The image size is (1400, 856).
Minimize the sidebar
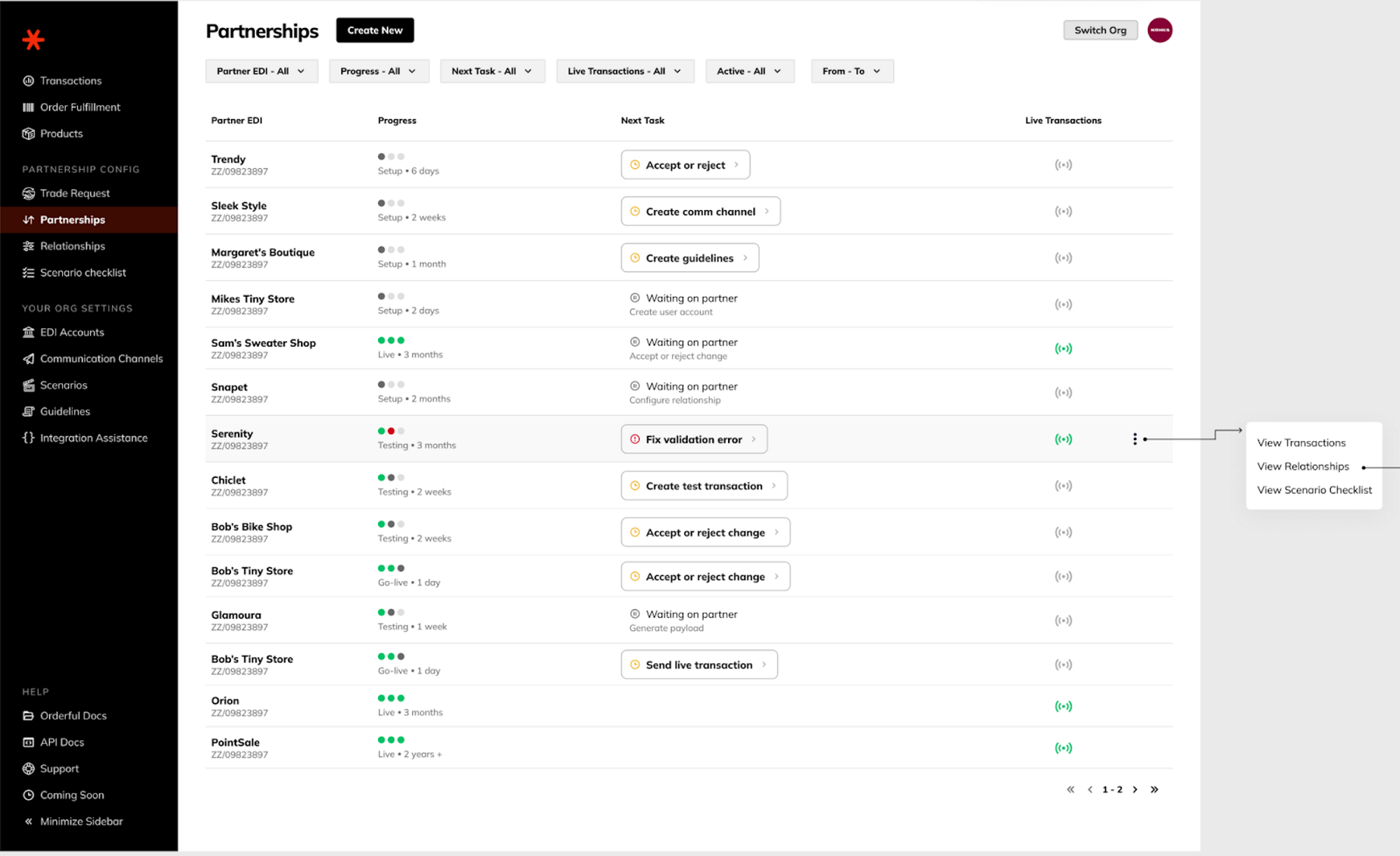click(80, 822)
